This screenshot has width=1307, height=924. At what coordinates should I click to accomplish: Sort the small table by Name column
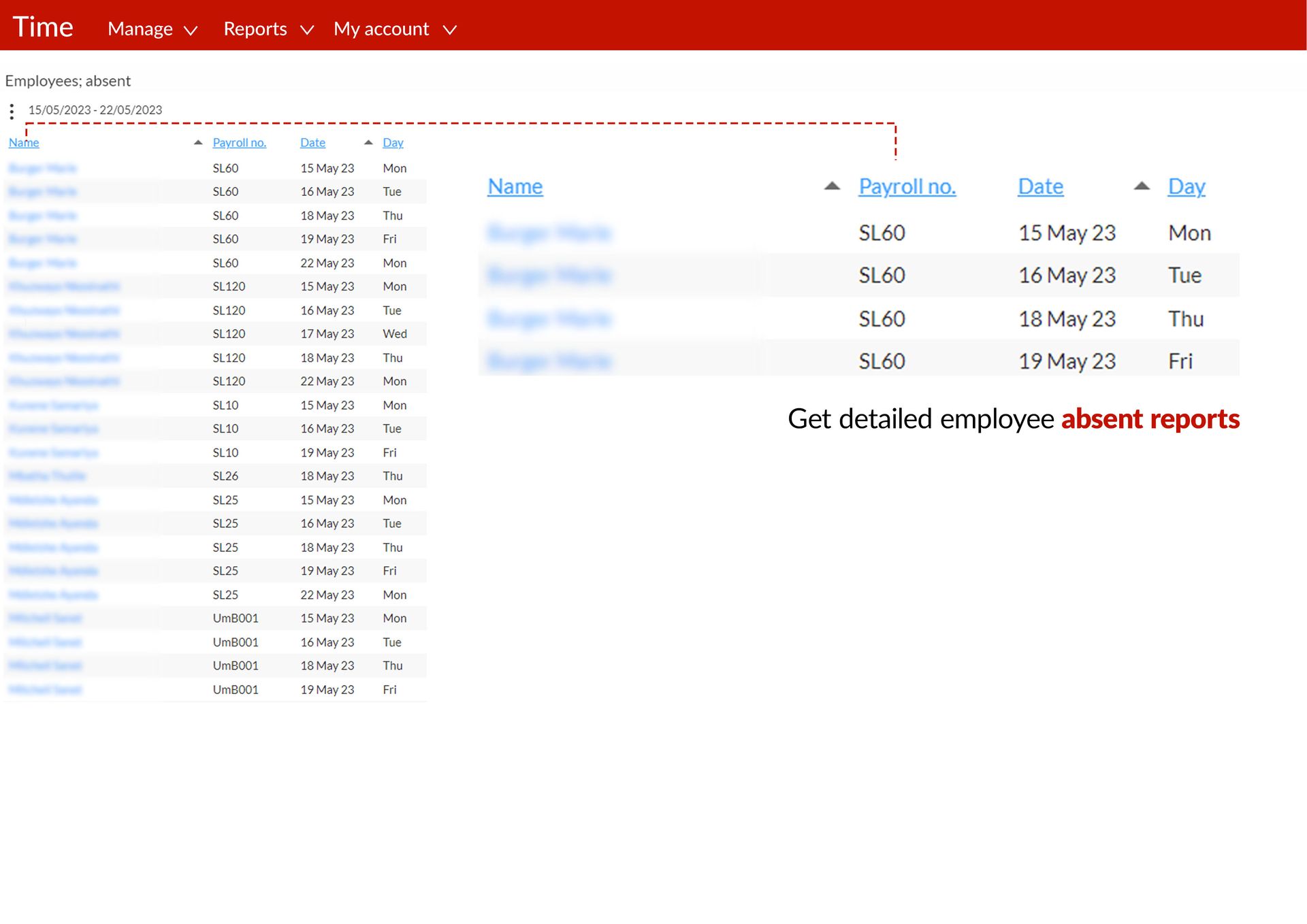pyautogui.click(x=24, y=143)
